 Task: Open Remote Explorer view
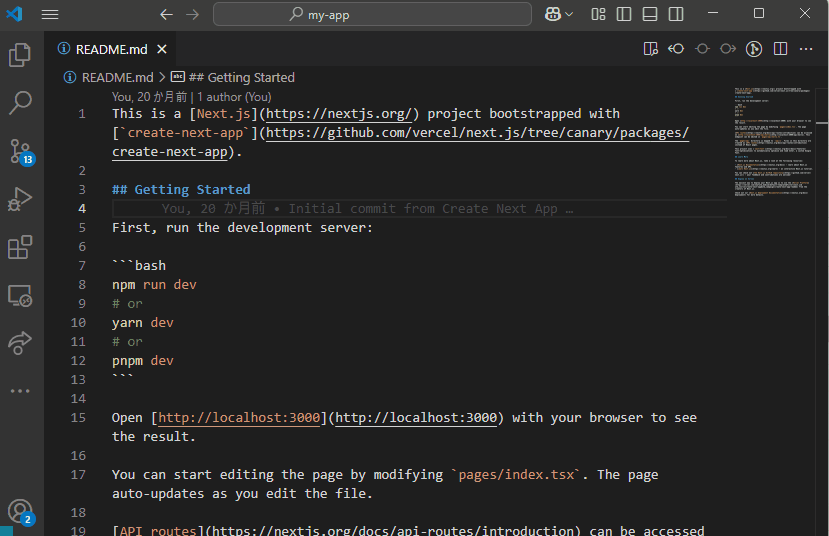point(20,295)
